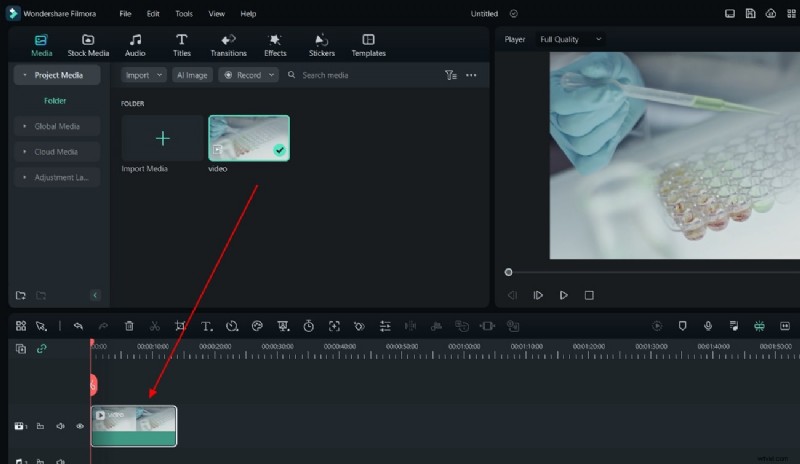
Task: Add text with the Text tool
Action: (x=206, y=326)
